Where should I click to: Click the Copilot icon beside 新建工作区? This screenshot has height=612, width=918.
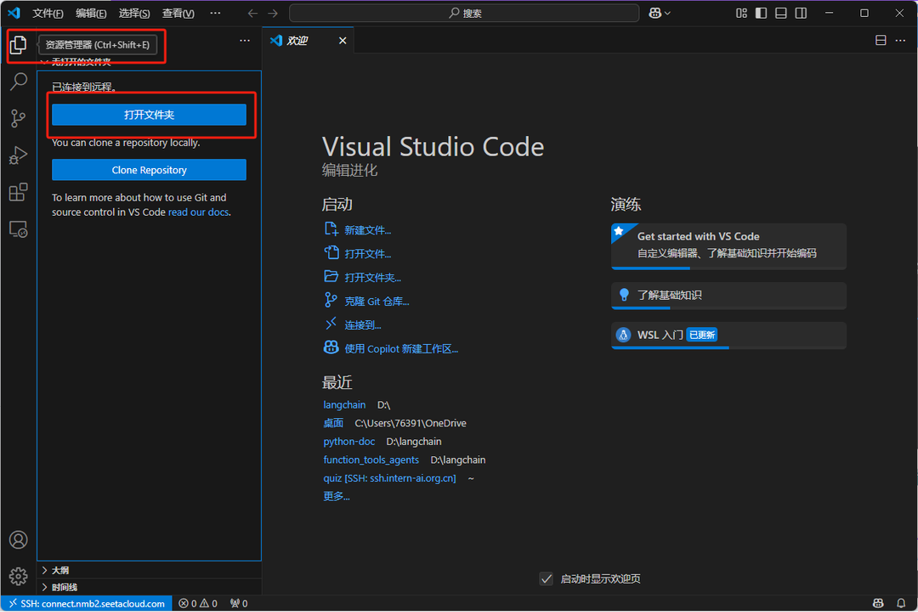click(331, 347)
